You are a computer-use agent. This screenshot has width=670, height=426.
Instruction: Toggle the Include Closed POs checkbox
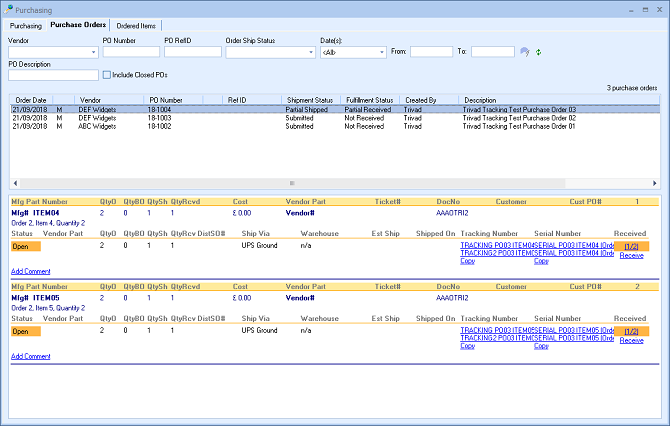[x=107, y=74]
